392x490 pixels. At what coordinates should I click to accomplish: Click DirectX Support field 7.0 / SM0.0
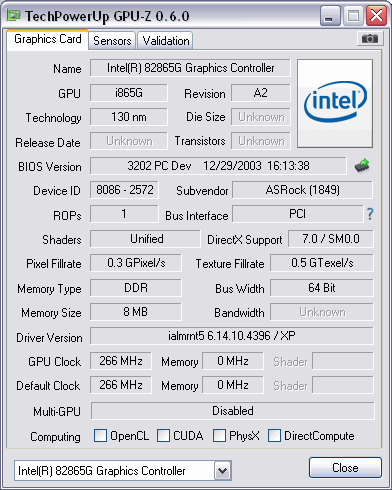tap(331, 239)
